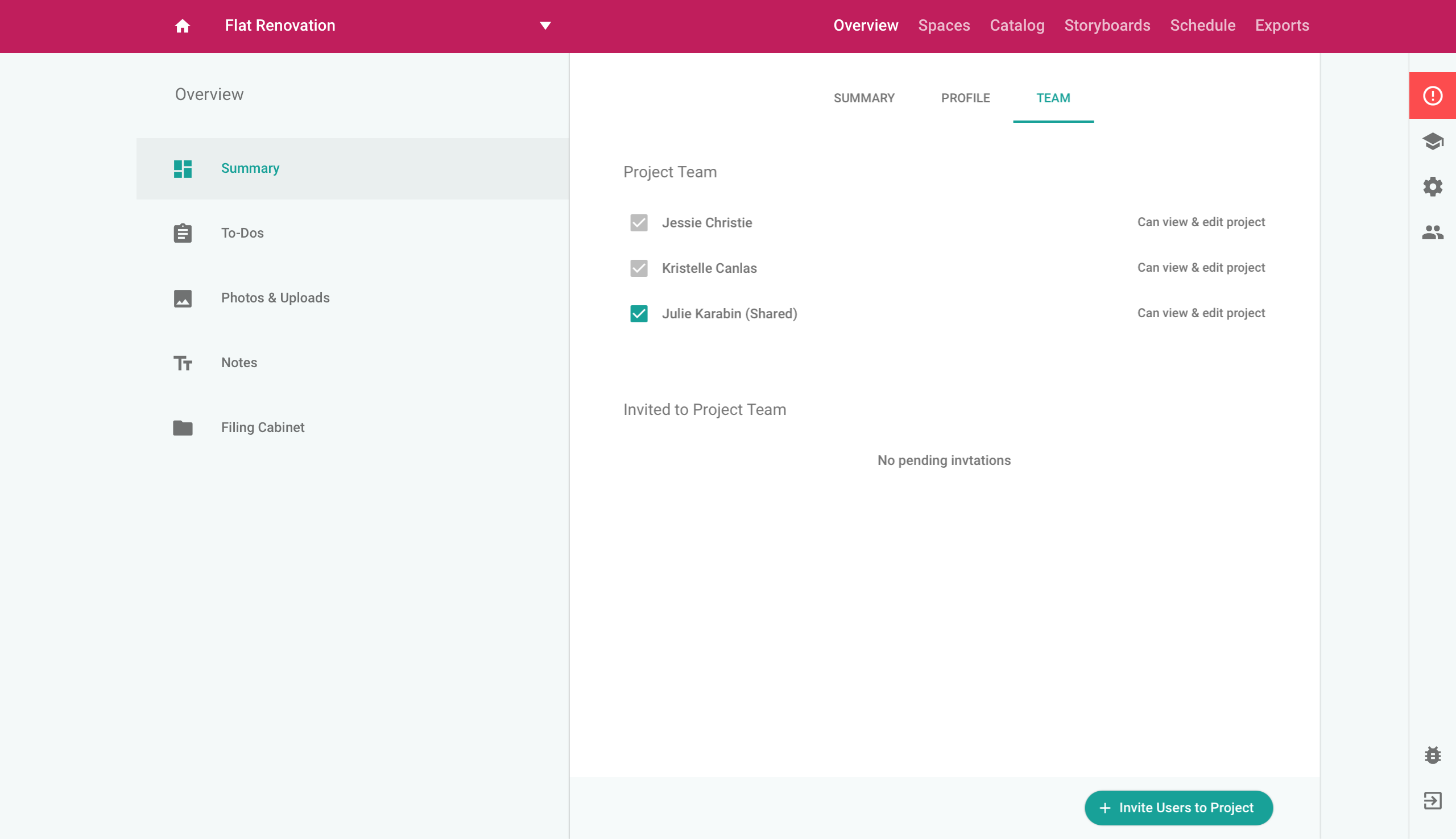The width and height of the screenshot is (1456, 839).
Task: Open the Storyboards menu item
Action: point(1107,26)
